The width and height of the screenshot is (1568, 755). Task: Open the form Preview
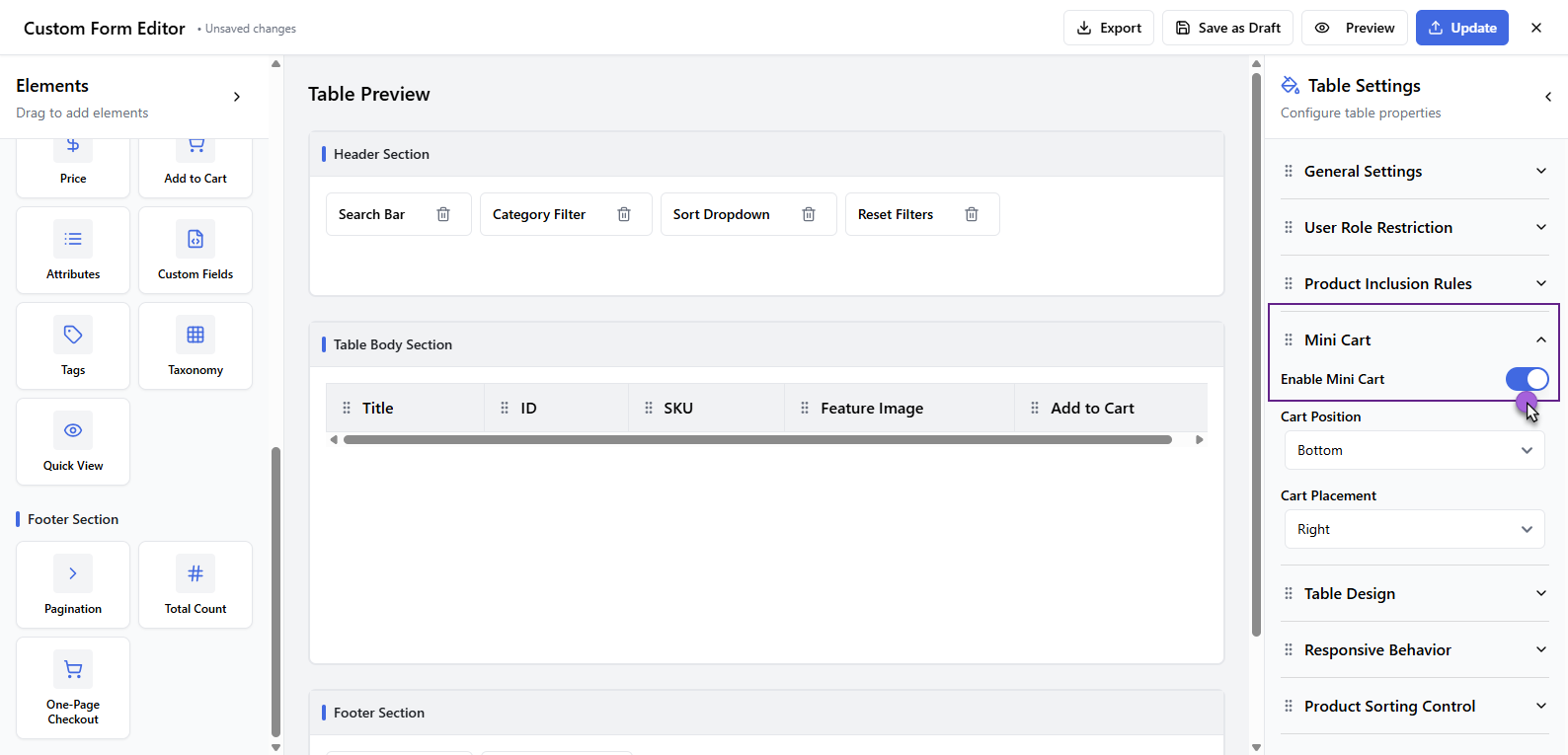pyautogui.click(x=1355, y=28)
